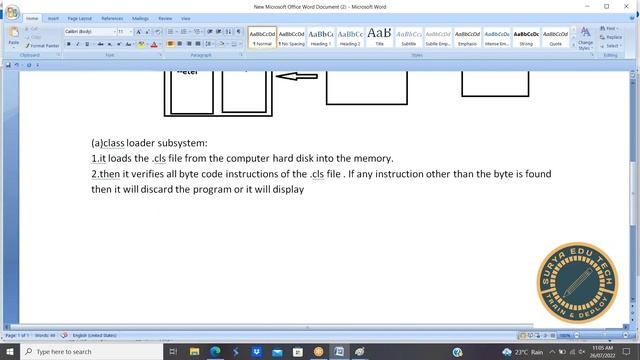This screenshot has height=360, width=640.
Task: Toggle underline formatting
Action: point(87,44)
